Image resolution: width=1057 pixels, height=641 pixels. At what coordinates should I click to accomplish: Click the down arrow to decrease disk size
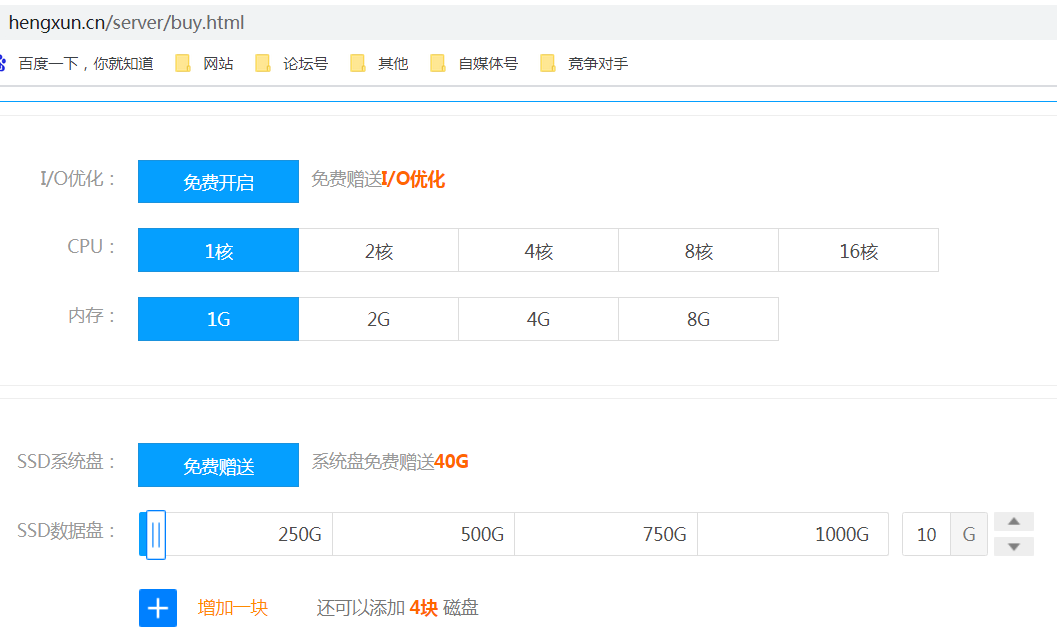click(x=1013, y=546)
